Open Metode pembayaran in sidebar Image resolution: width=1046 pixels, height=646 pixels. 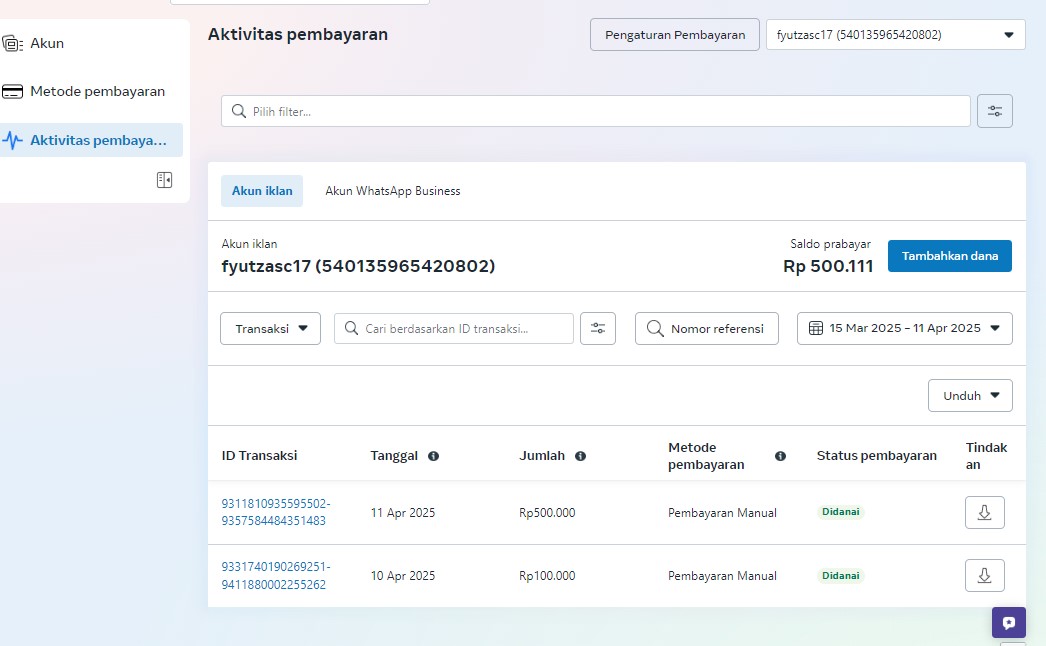pyautogui.click(x=96, y=92)
